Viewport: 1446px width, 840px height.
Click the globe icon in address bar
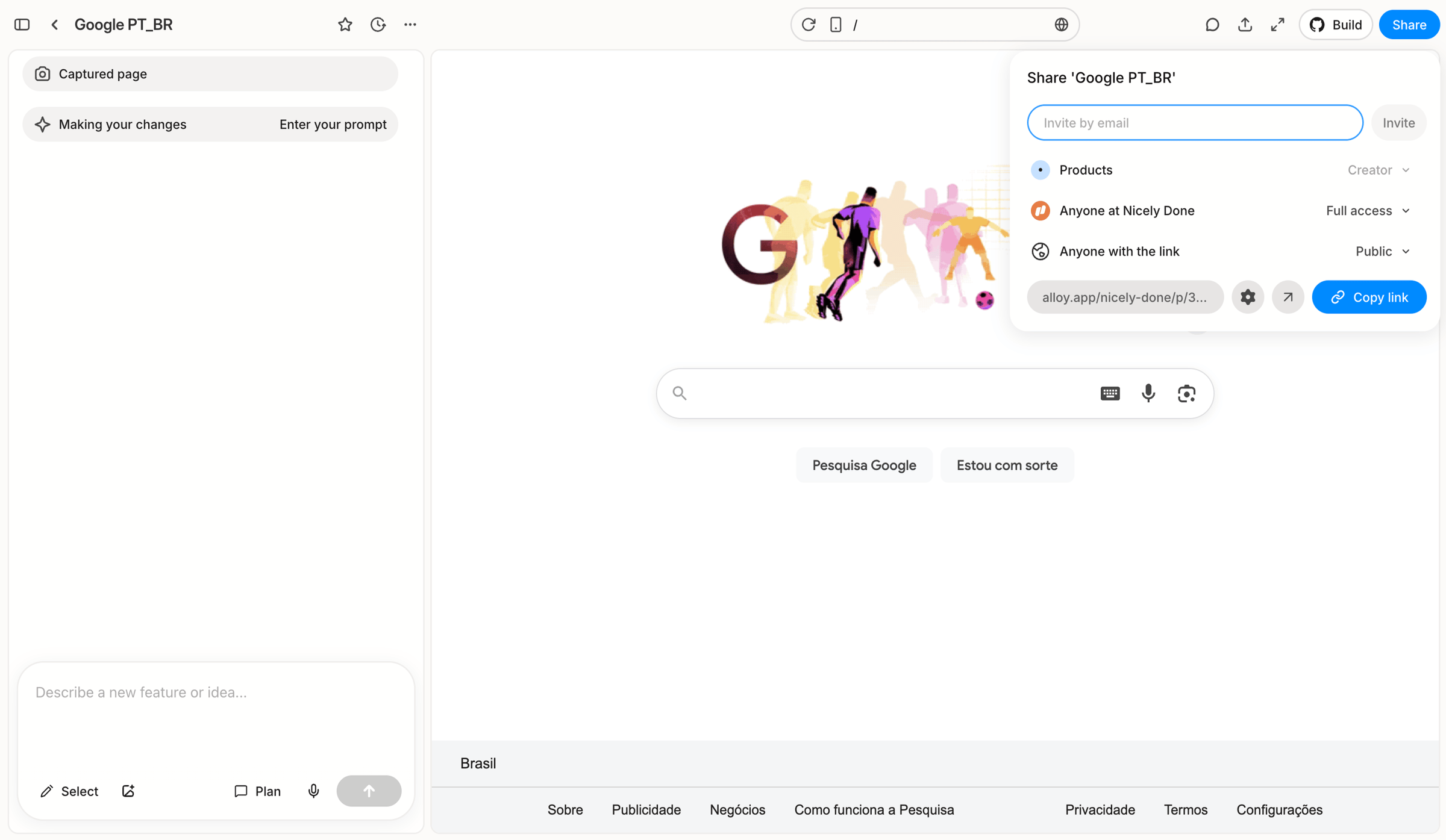point(1062,25)
